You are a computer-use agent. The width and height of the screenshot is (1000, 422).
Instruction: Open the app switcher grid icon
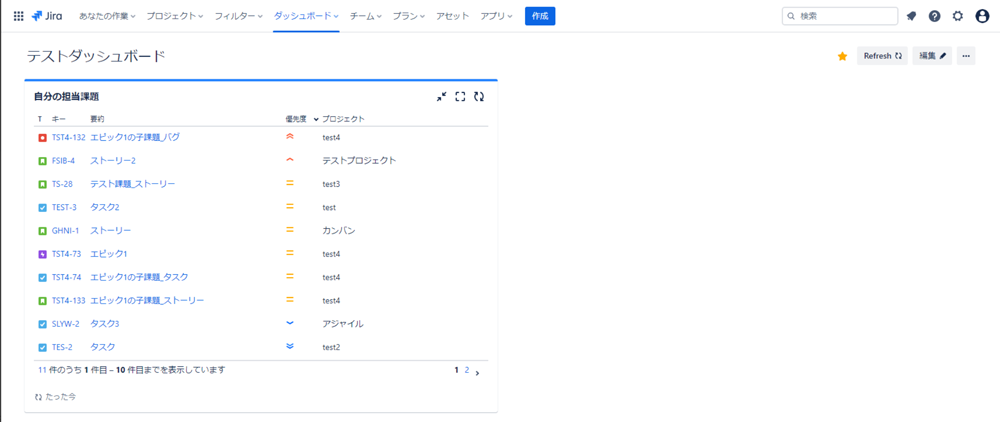[18, 16]
